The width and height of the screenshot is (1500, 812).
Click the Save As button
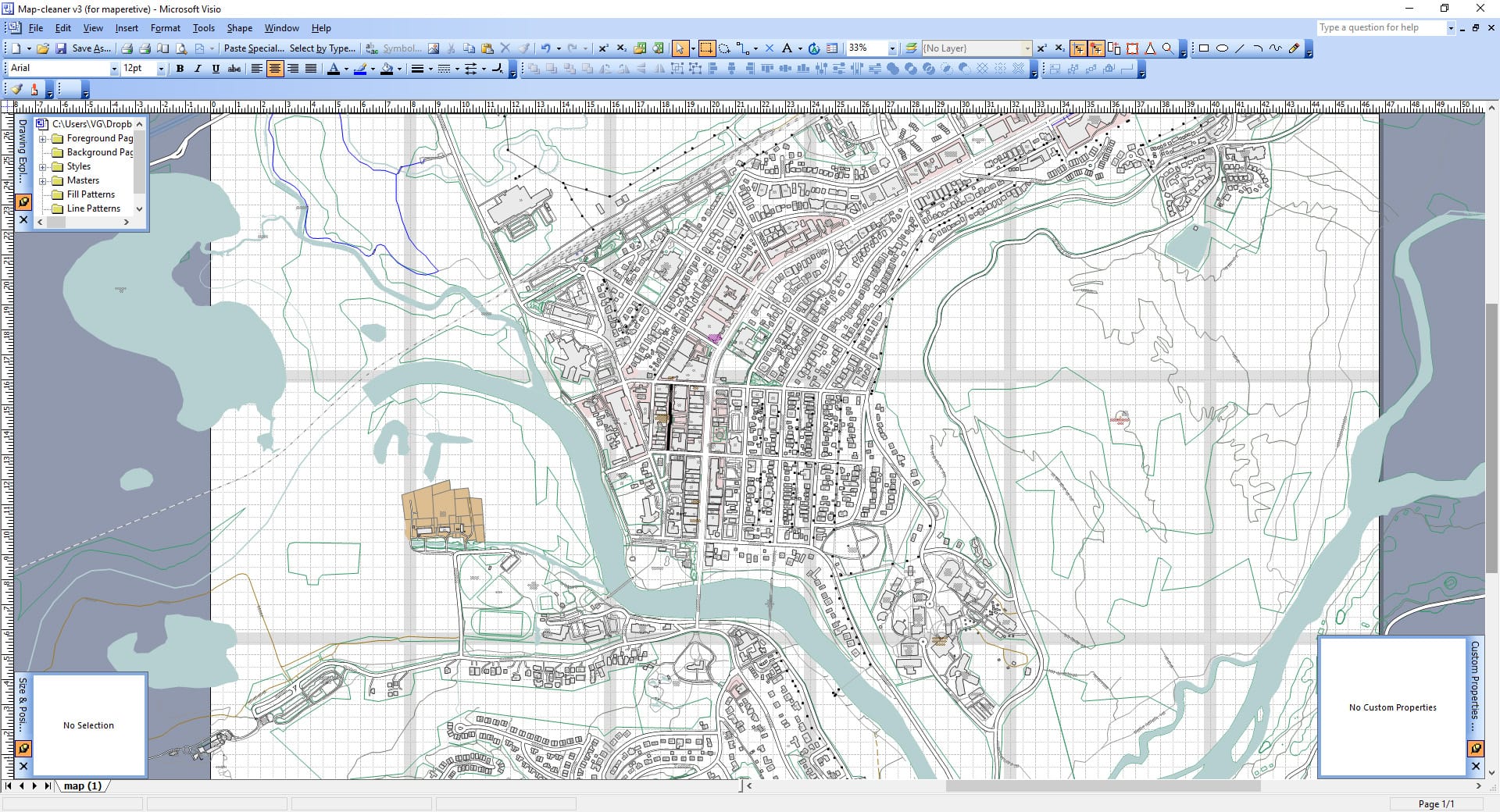[x=91, y=48]
